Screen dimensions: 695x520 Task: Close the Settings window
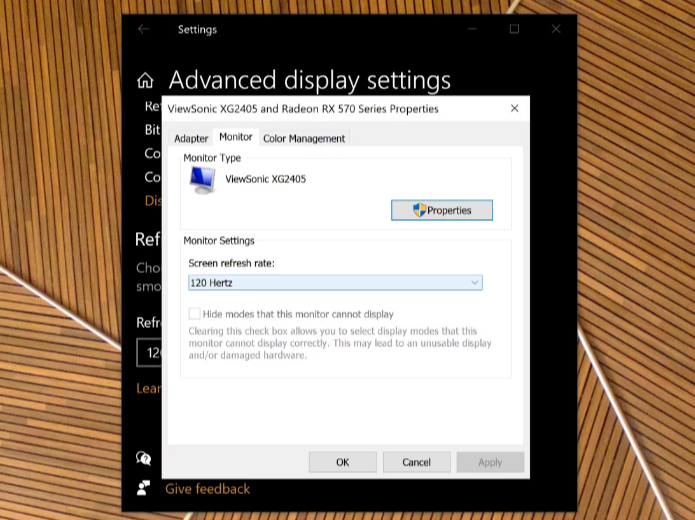click(556, 29)
